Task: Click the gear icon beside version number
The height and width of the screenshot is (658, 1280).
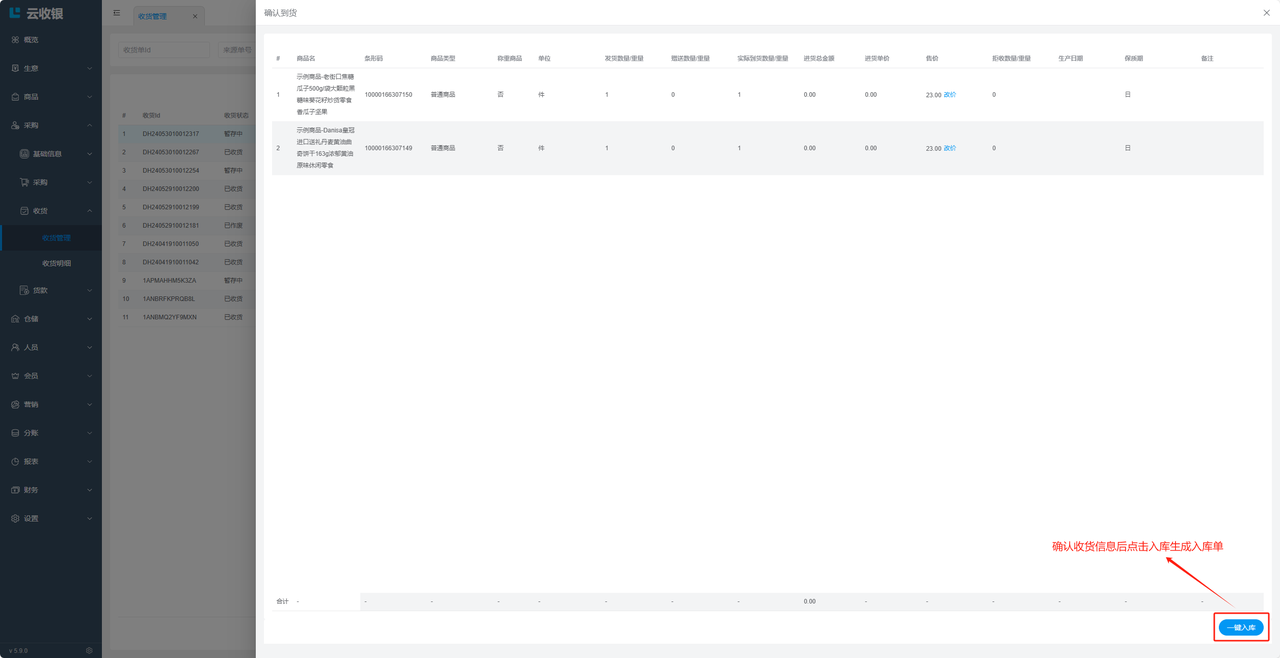Action: click(x=89, y=650)
